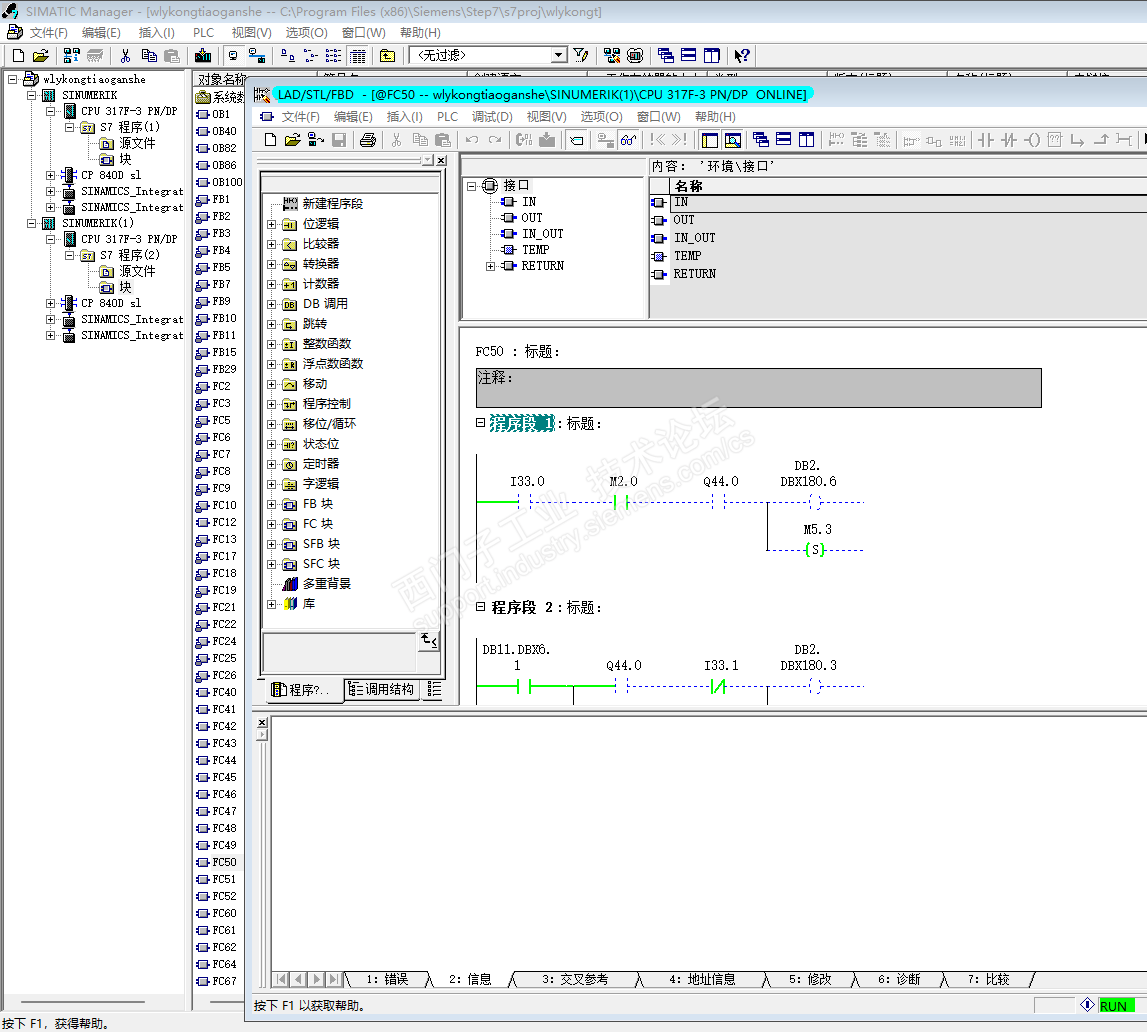
Task: Click the monitor glasses icon in editor toolbar
Action: click(629, 140)
